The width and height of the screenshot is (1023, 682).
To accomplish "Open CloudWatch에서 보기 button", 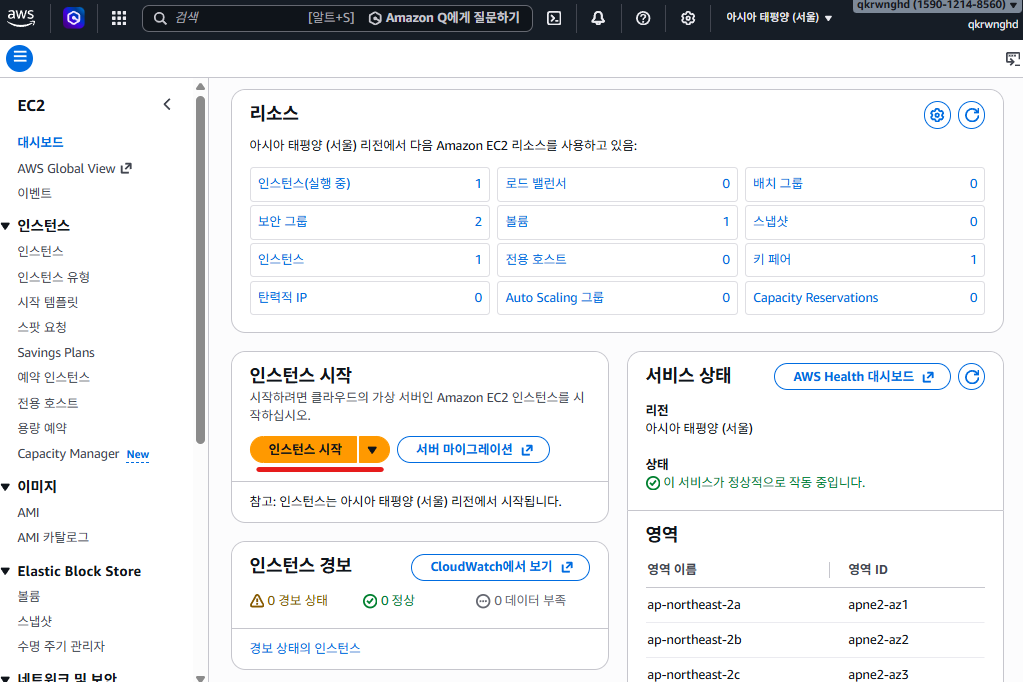I will pyautogui.click(x=500, y=567).
